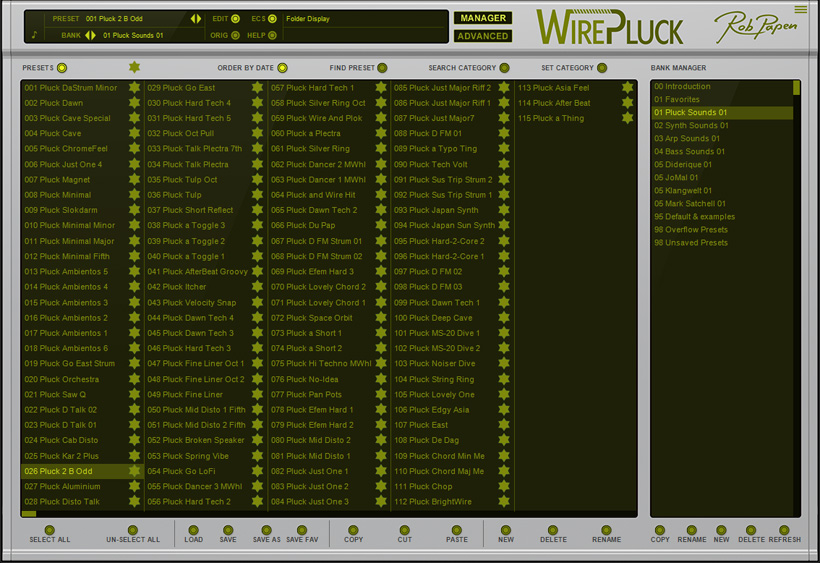
Task: Switch to the ADVANCED page
Action: (x=483, y=36)
